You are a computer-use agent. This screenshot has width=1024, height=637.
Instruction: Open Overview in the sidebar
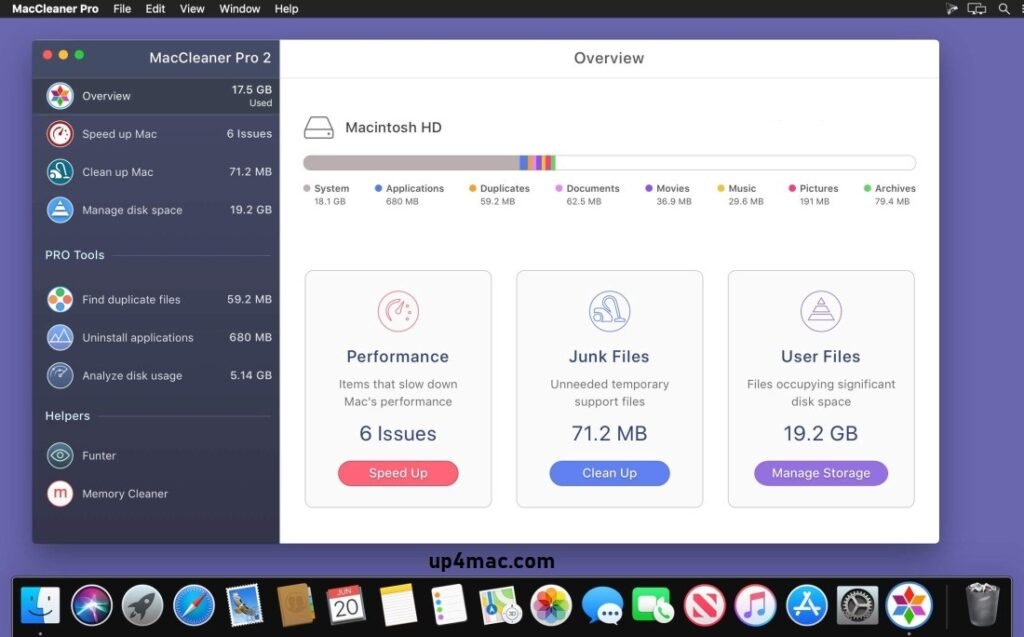coord(105,96)
